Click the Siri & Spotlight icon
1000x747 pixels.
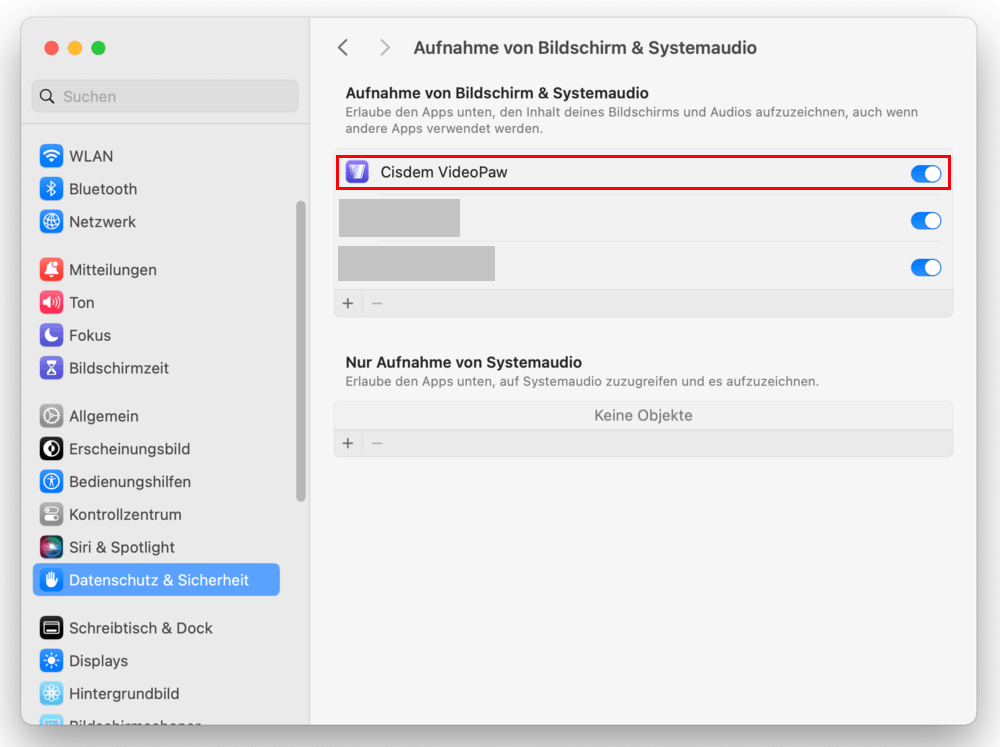(x=51, y=547)
